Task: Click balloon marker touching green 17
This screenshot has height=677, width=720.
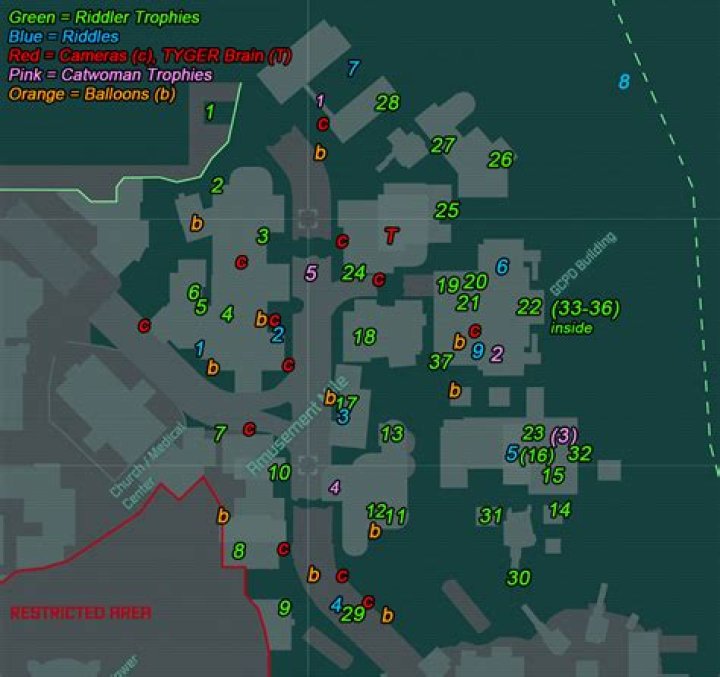Action: pos(330,397)
